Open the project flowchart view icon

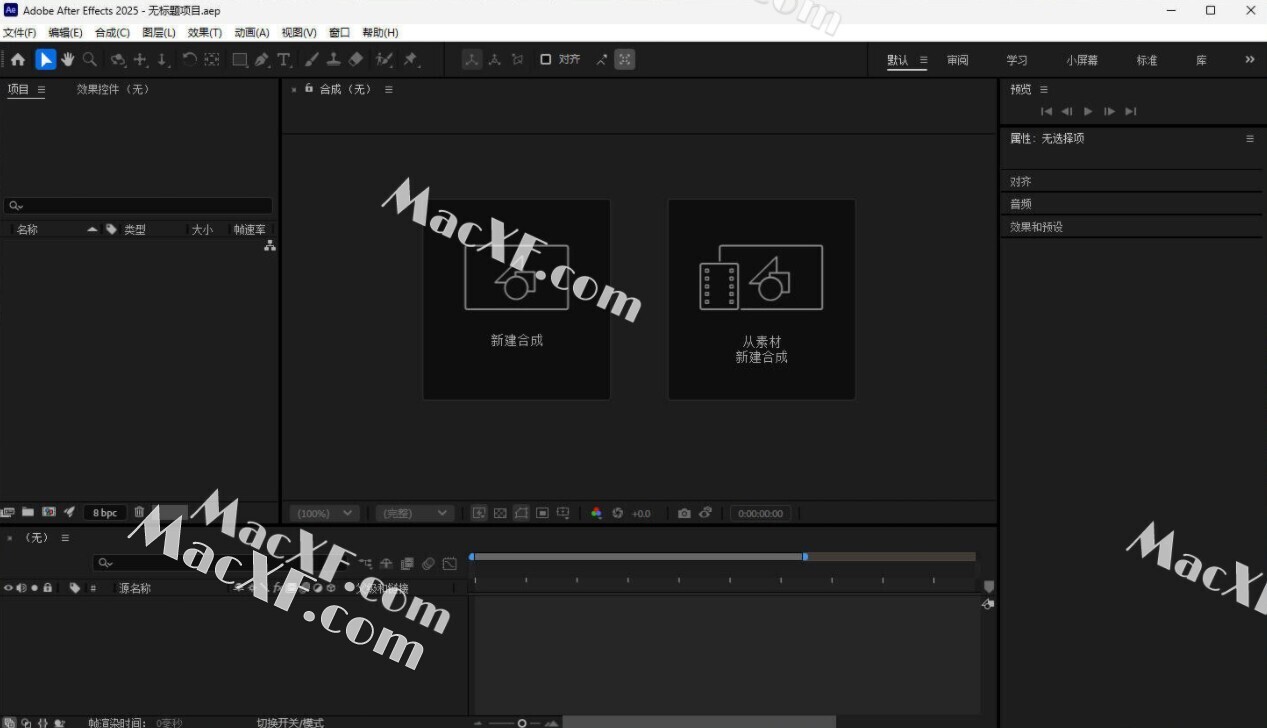pos(269,245)
